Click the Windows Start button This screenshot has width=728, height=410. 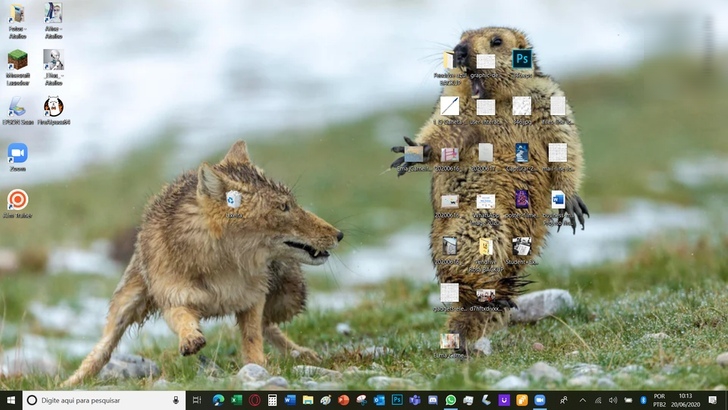point(11,400)
